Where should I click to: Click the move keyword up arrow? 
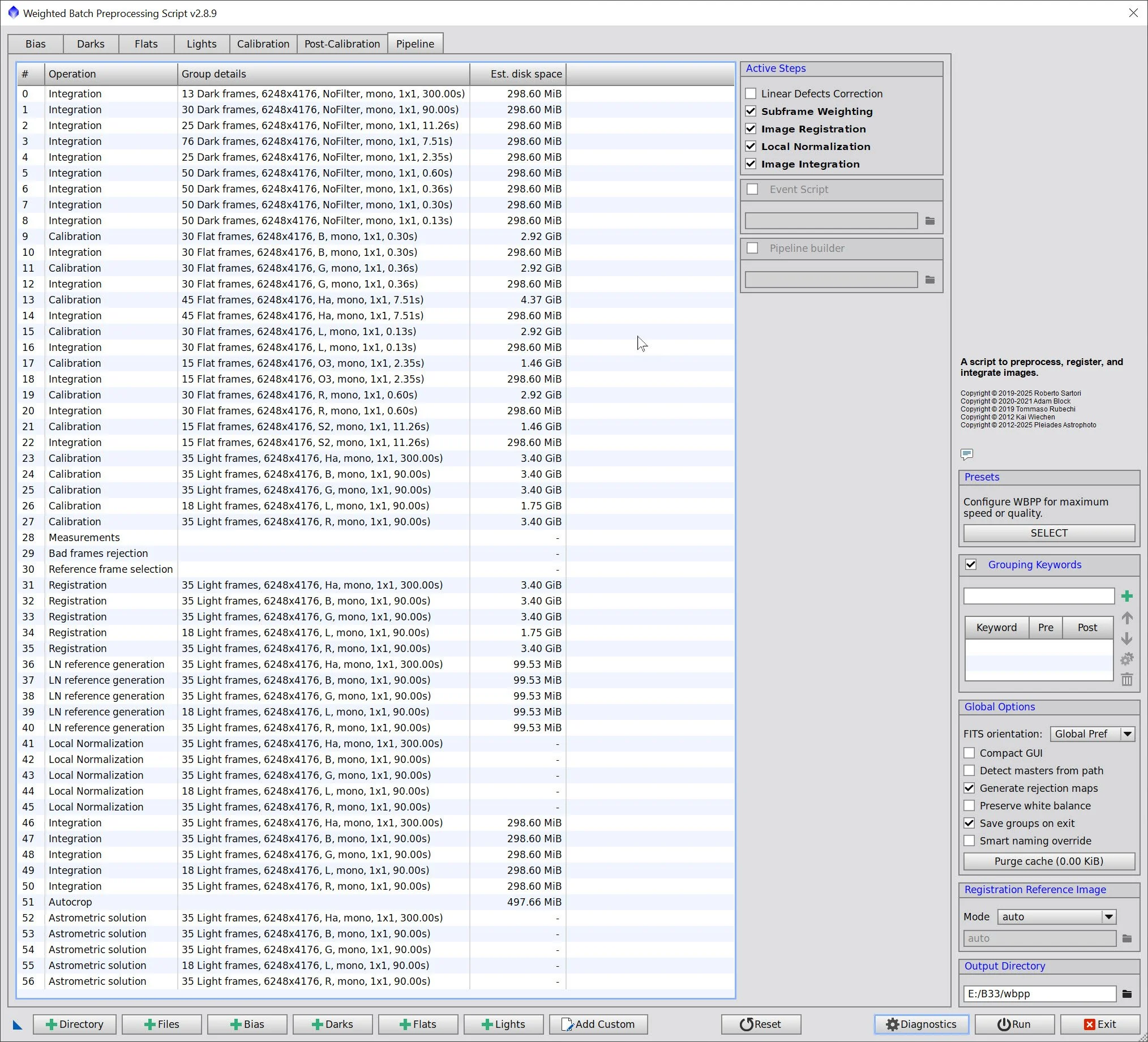coord(1126,618)
